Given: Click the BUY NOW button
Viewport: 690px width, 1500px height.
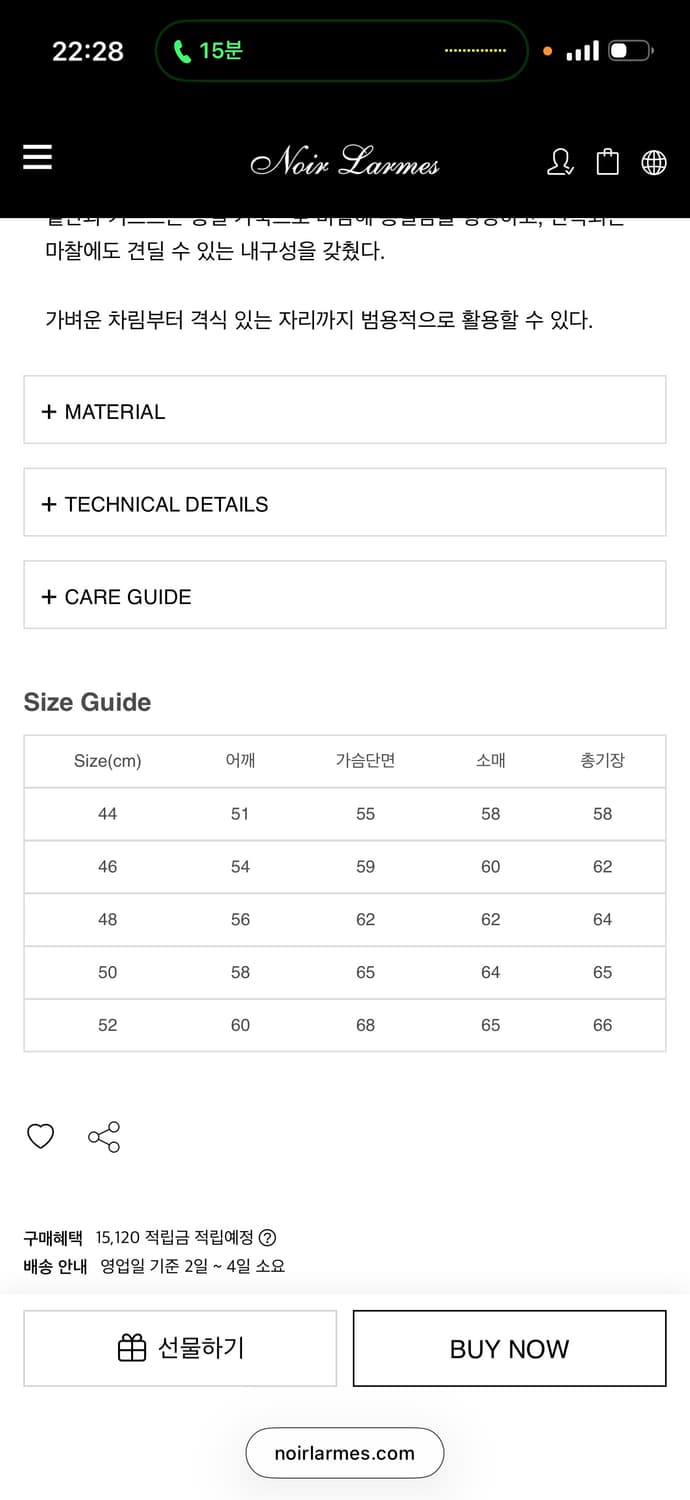Looking at the screenshot, I should (x=509, y=1348).
